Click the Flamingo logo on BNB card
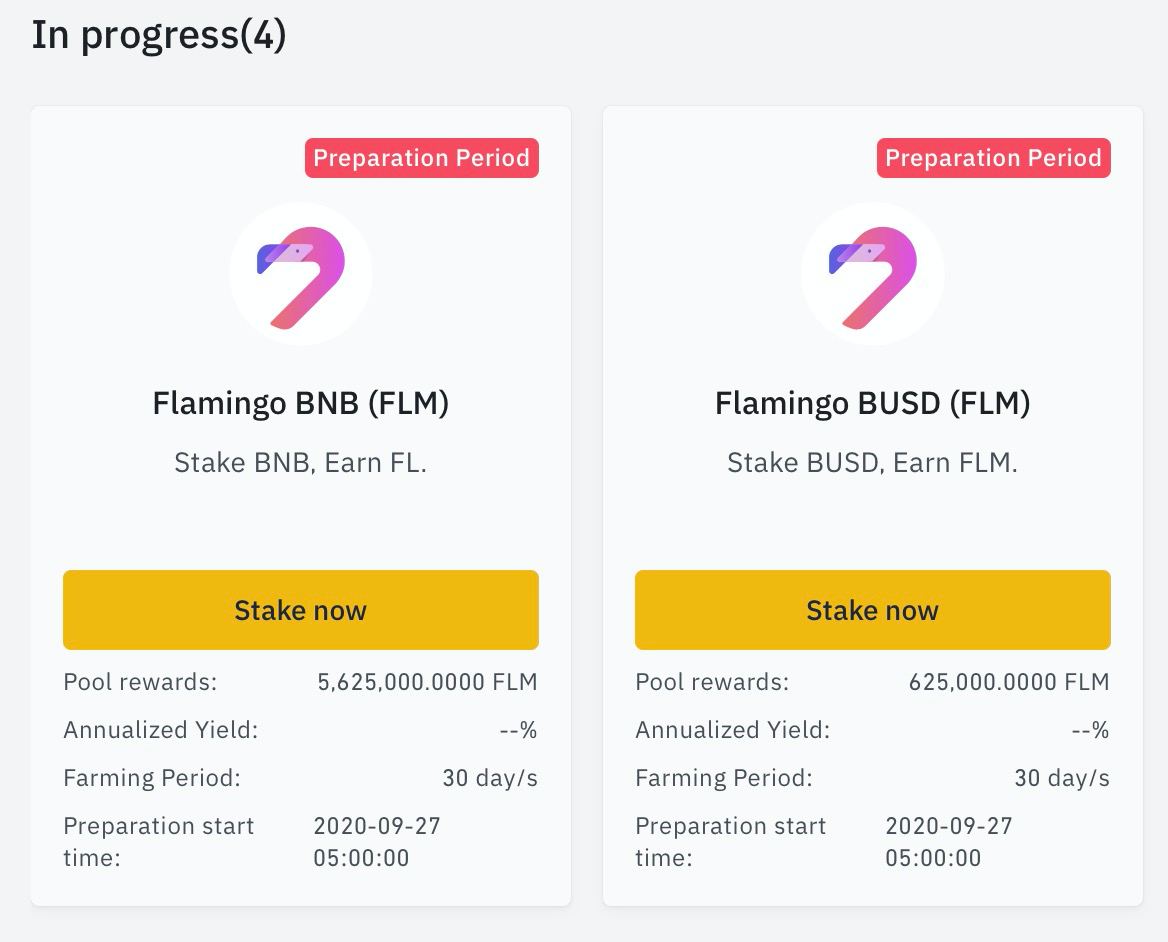 pyautogui.click(x=300, y=274)
